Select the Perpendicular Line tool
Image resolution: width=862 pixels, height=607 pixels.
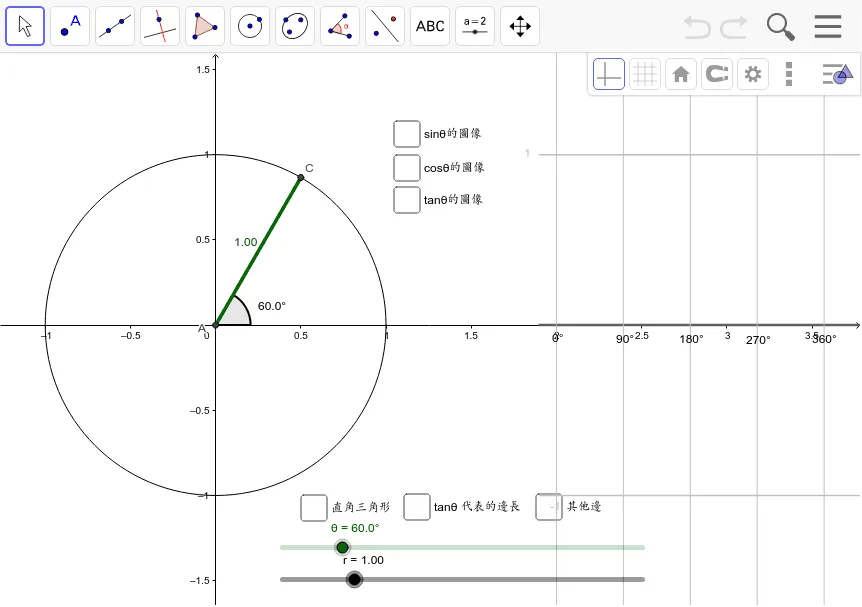[160, 26]
